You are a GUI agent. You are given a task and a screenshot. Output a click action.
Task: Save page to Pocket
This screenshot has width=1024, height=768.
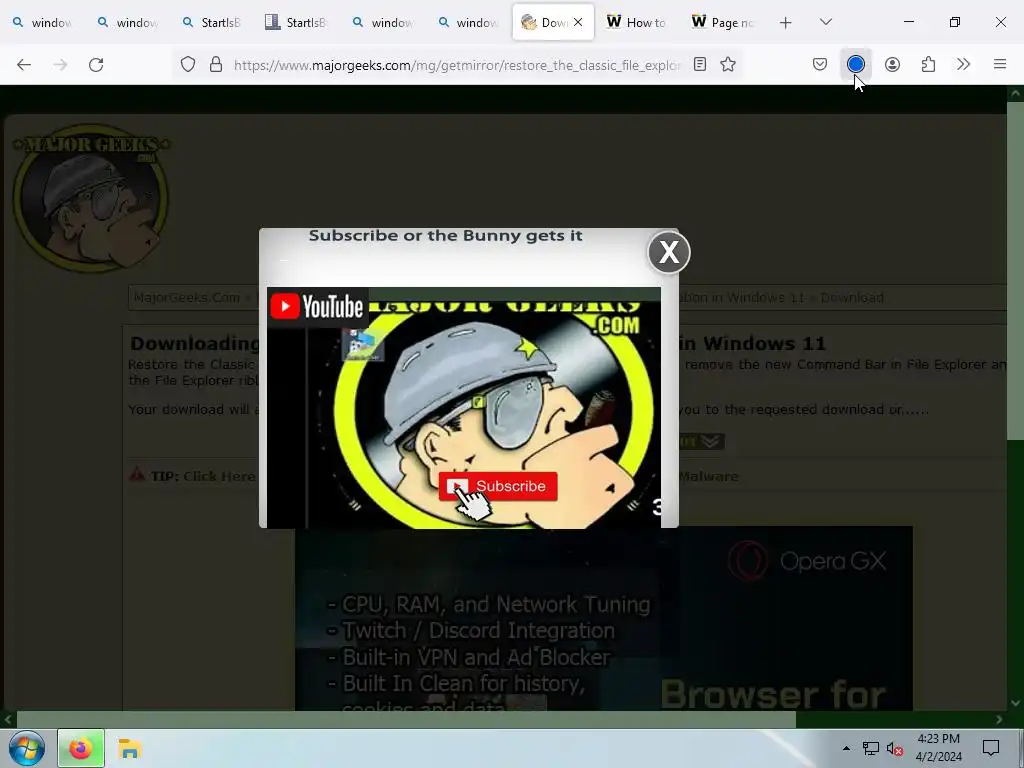pyautogui.click(x=820, y=64)
